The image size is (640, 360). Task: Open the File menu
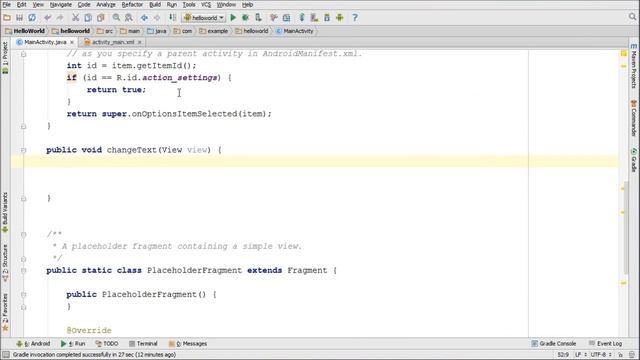(x=7, y=4)
